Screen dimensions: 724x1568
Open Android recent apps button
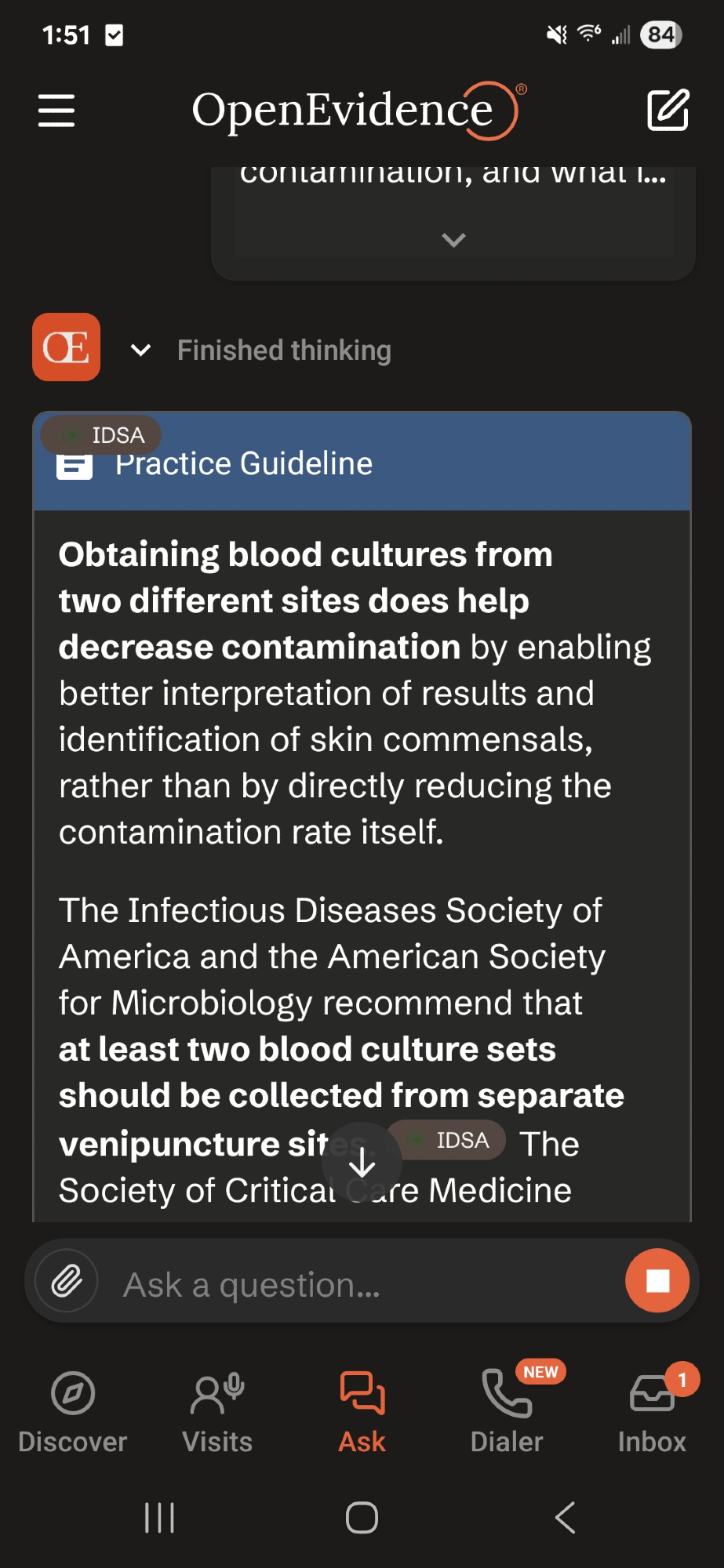coord(160,1518)
